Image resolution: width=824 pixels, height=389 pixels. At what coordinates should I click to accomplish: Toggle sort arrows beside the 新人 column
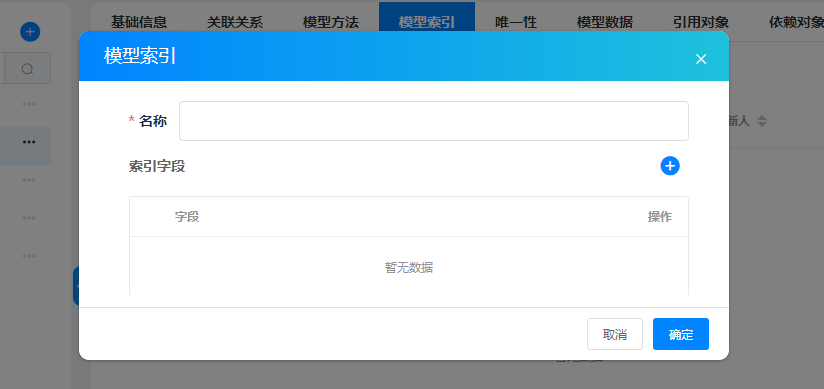coord(761,121)
